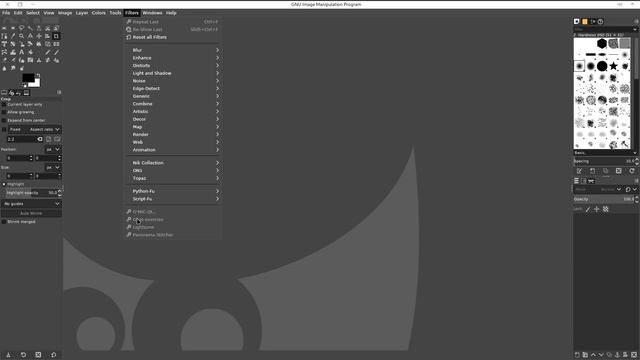Select the Zoom magnifier tool
This screenshot has height=360, width=640.
coord(21,36)
